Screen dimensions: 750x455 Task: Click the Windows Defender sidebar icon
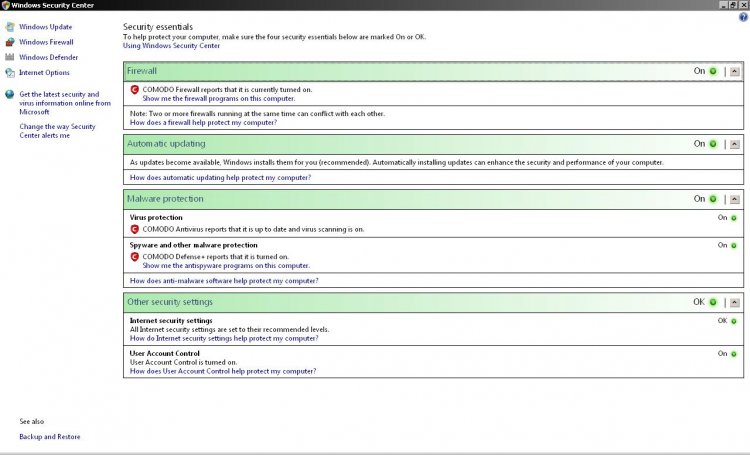[10, 57]
